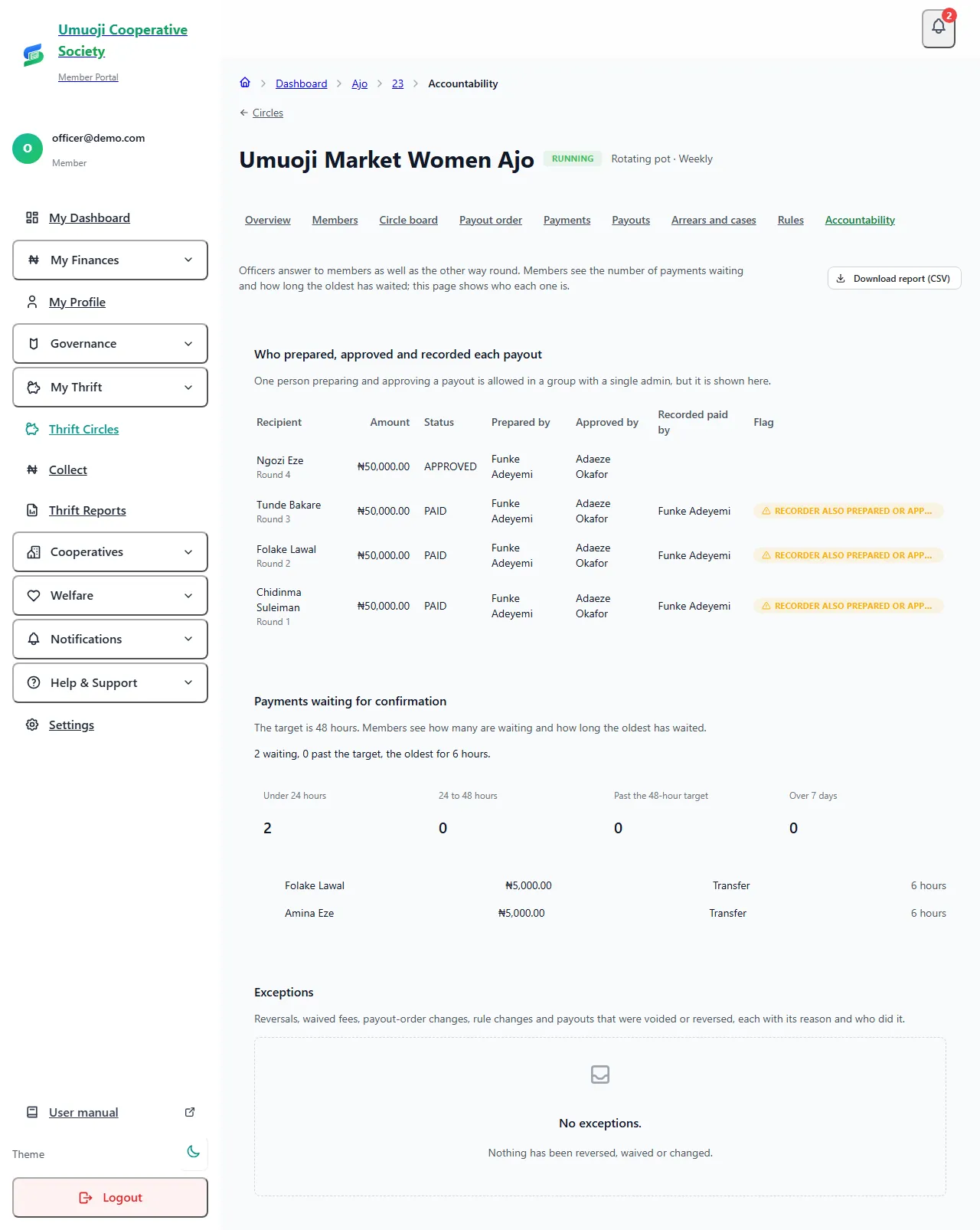This screenshot has width=980, height=1230.
Task: Click the empty exceptions inbox icon
Action: tap(600, 1075)
